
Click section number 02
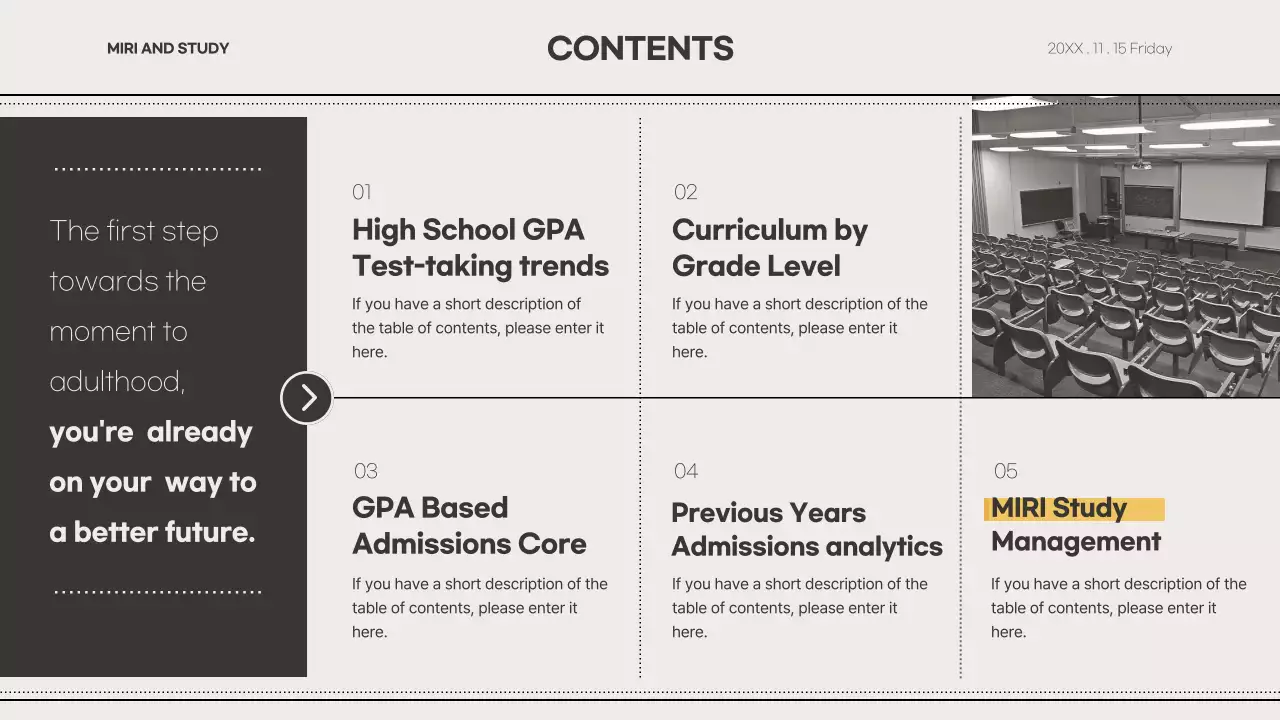pos(685,192)
